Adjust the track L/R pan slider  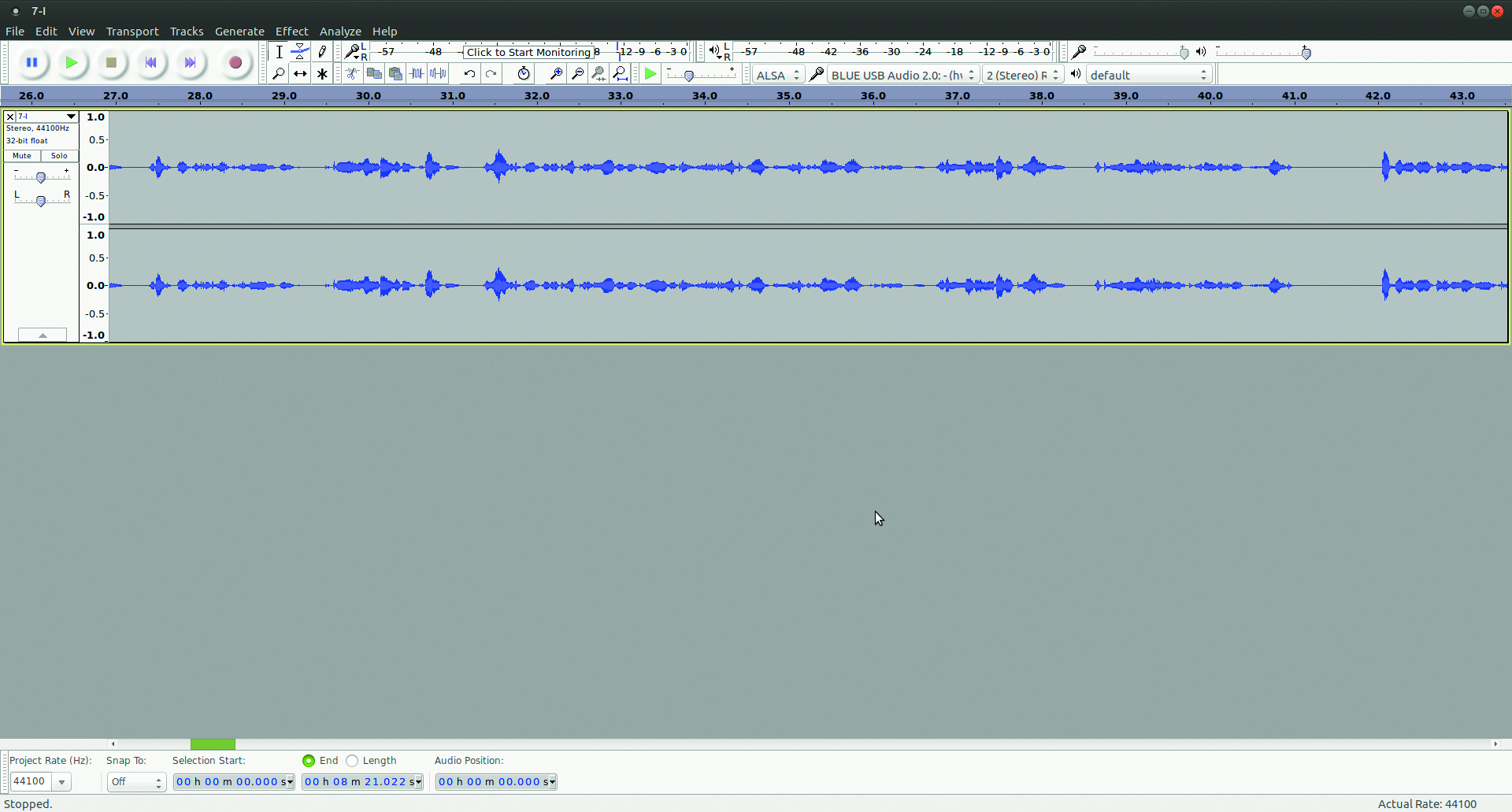coord(41,201)
